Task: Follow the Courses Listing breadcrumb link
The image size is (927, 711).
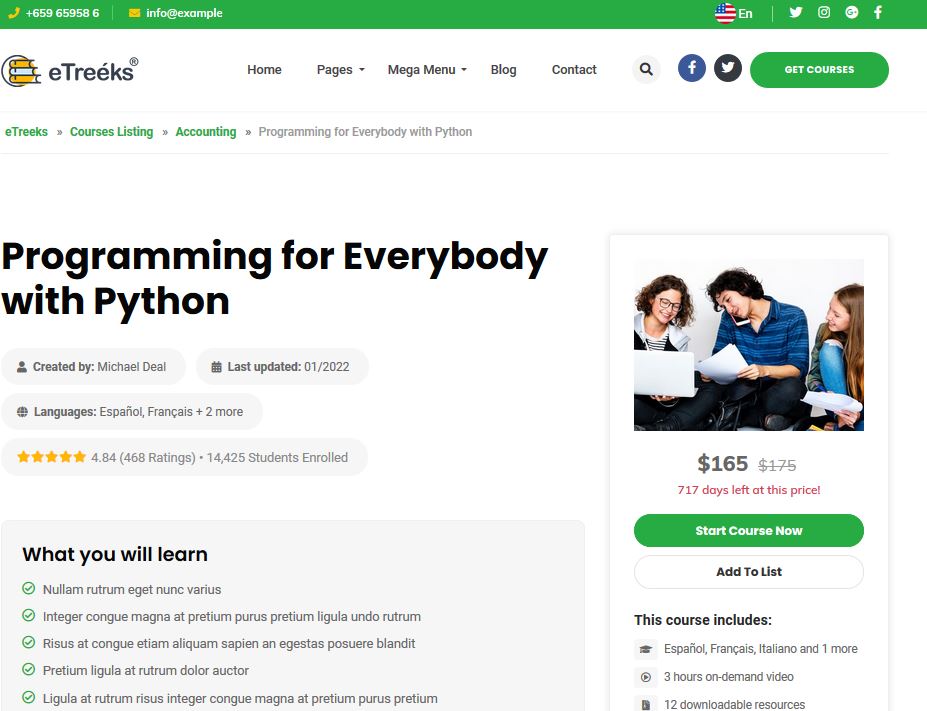Action: (111, 132)
